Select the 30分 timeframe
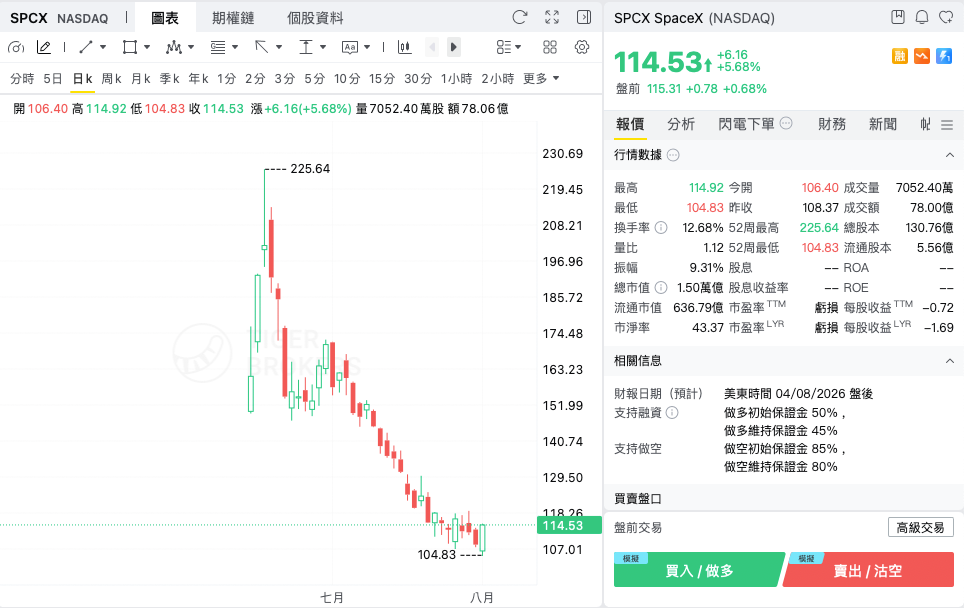This screenshot has width=964, height=608. click(418, 79)
